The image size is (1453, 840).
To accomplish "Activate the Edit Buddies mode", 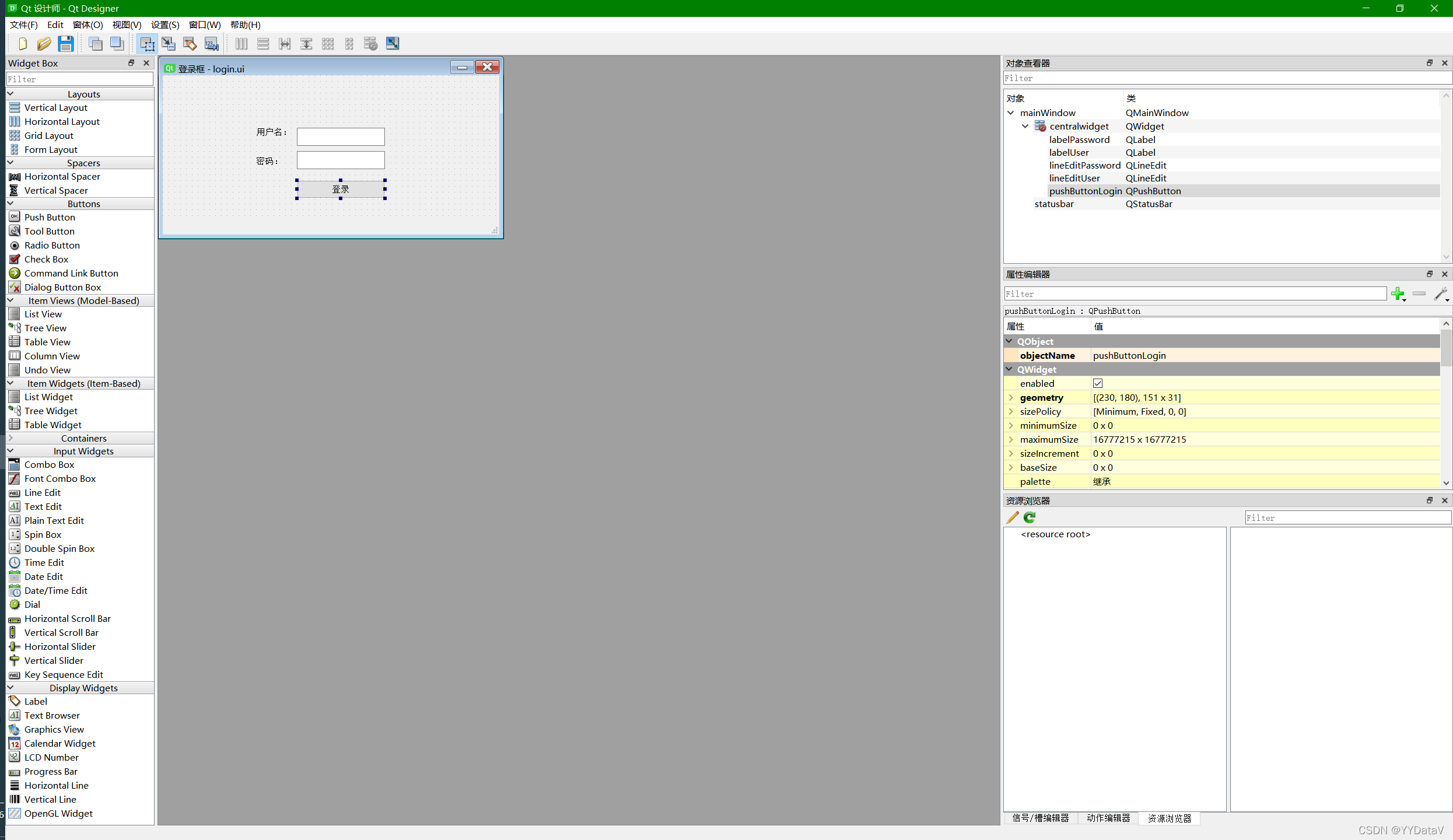I will [x=190, y=43].
